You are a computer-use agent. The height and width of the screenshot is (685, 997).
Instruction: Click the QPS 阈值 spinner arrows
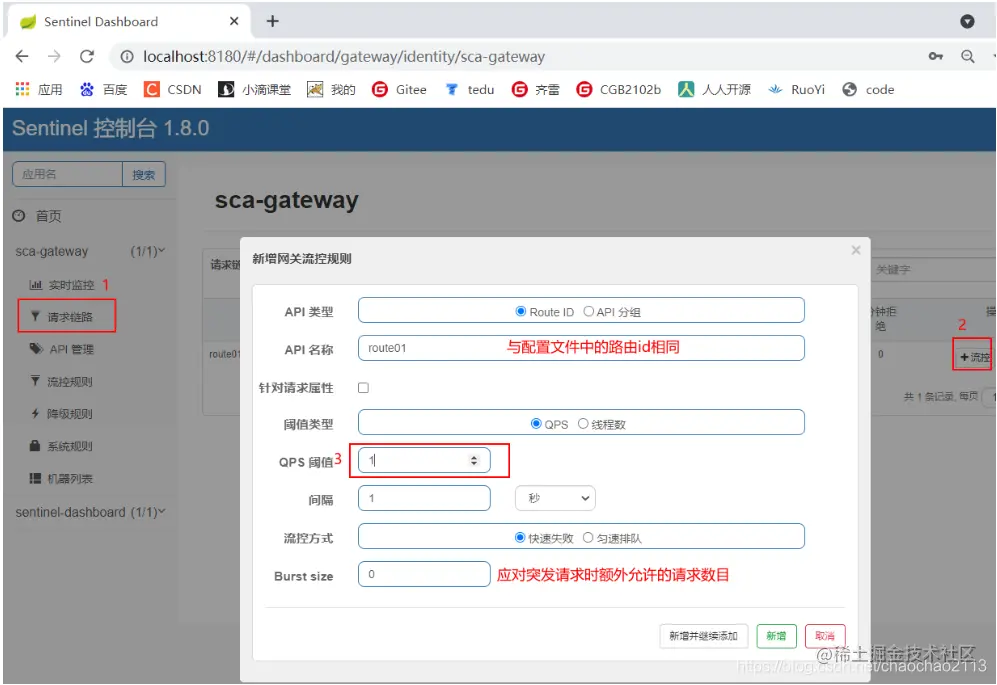(x=474, y=460)
